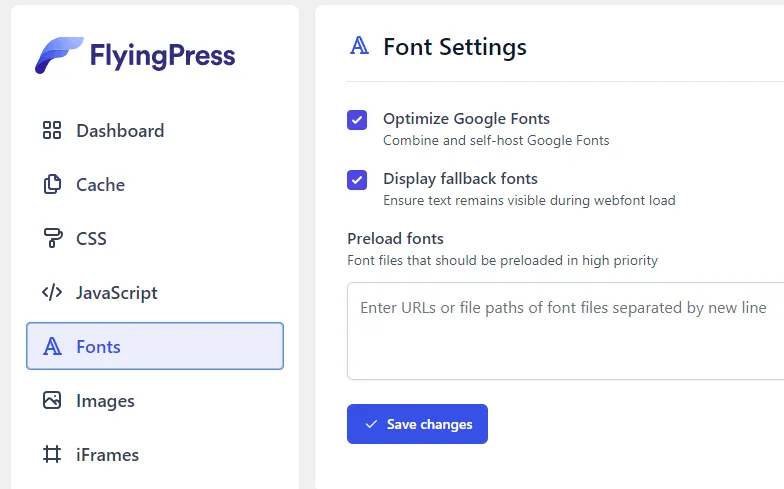Open the Images settings section

coord(105,401)
